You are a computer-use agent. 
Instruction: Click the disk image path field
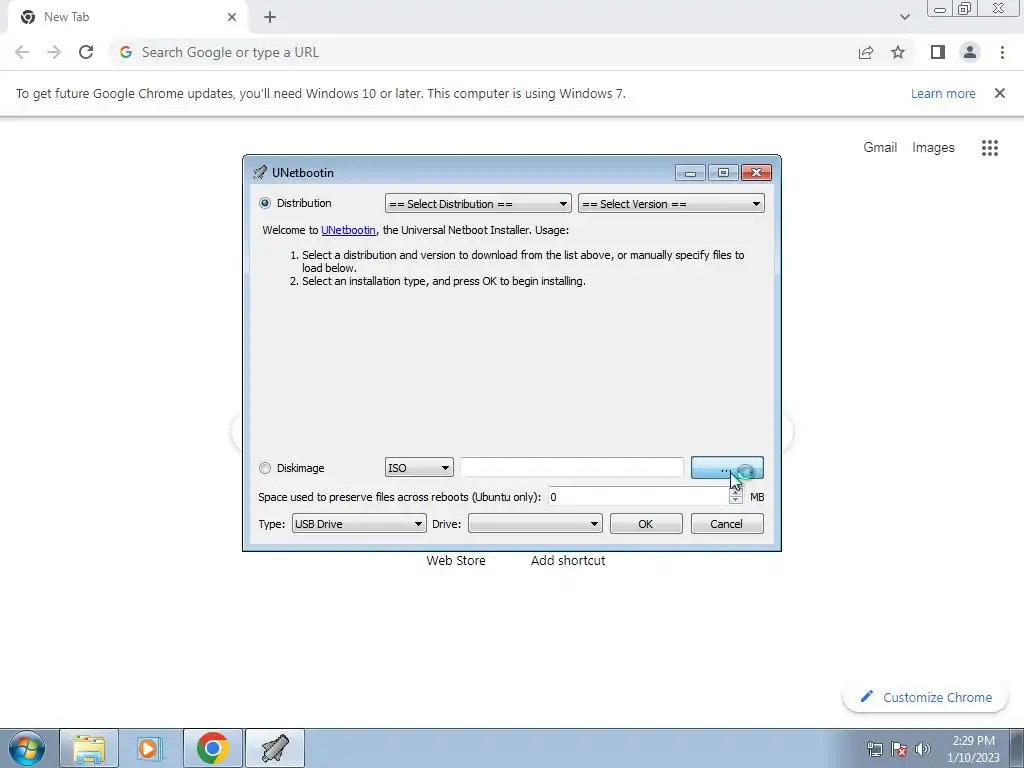[x=572, y=468]
